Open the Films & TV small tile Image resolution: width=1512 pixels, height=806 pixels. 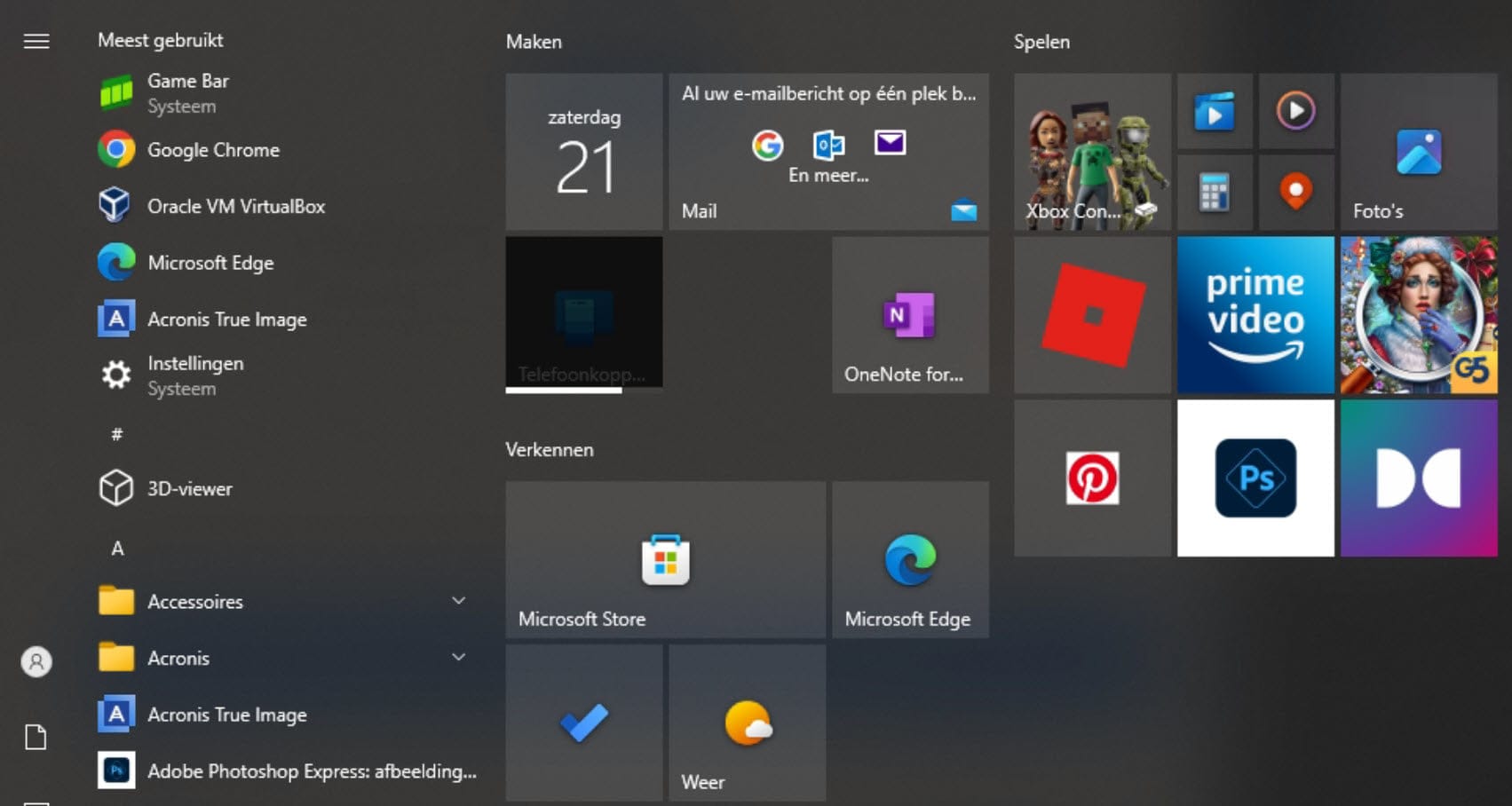pyautogui.click(x=1215, y=111)
